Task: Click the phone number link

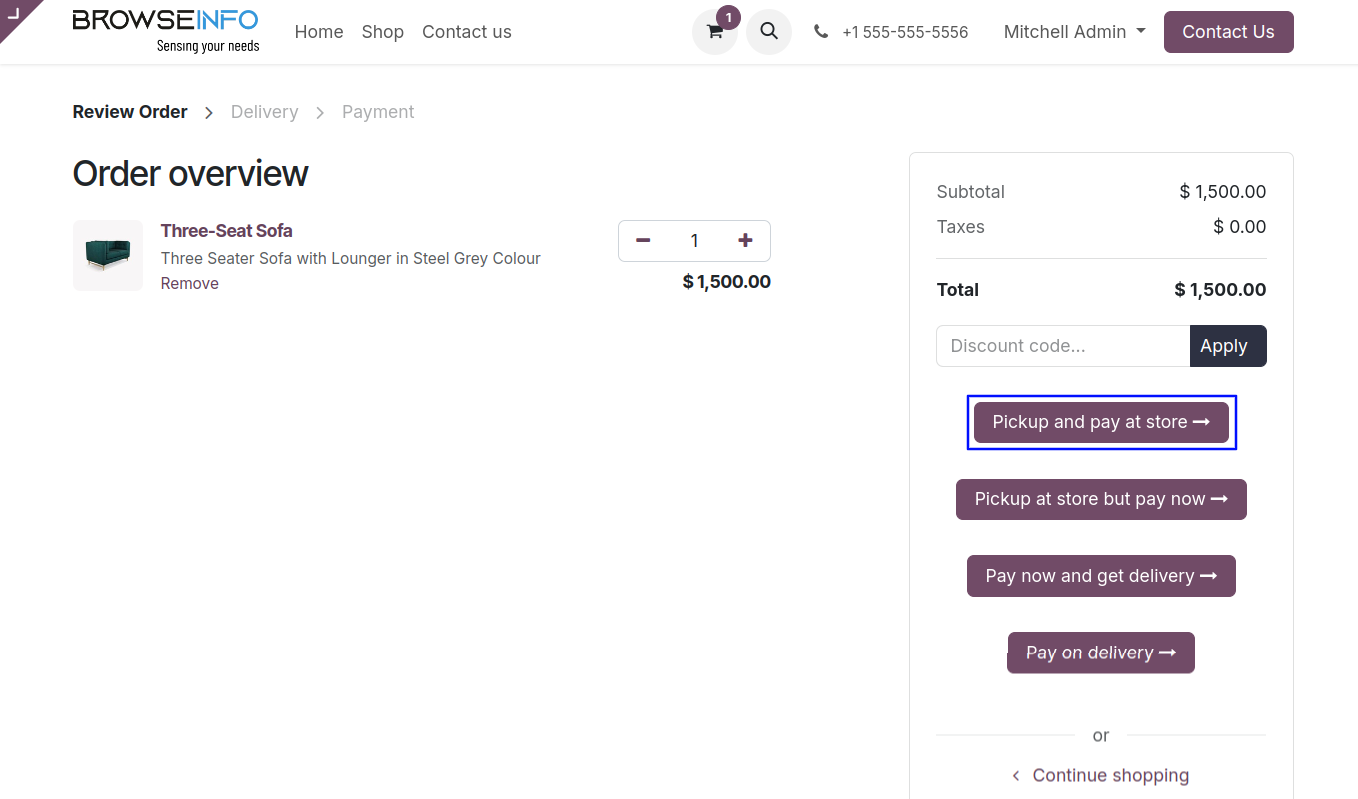Action: tap(904, 32)
